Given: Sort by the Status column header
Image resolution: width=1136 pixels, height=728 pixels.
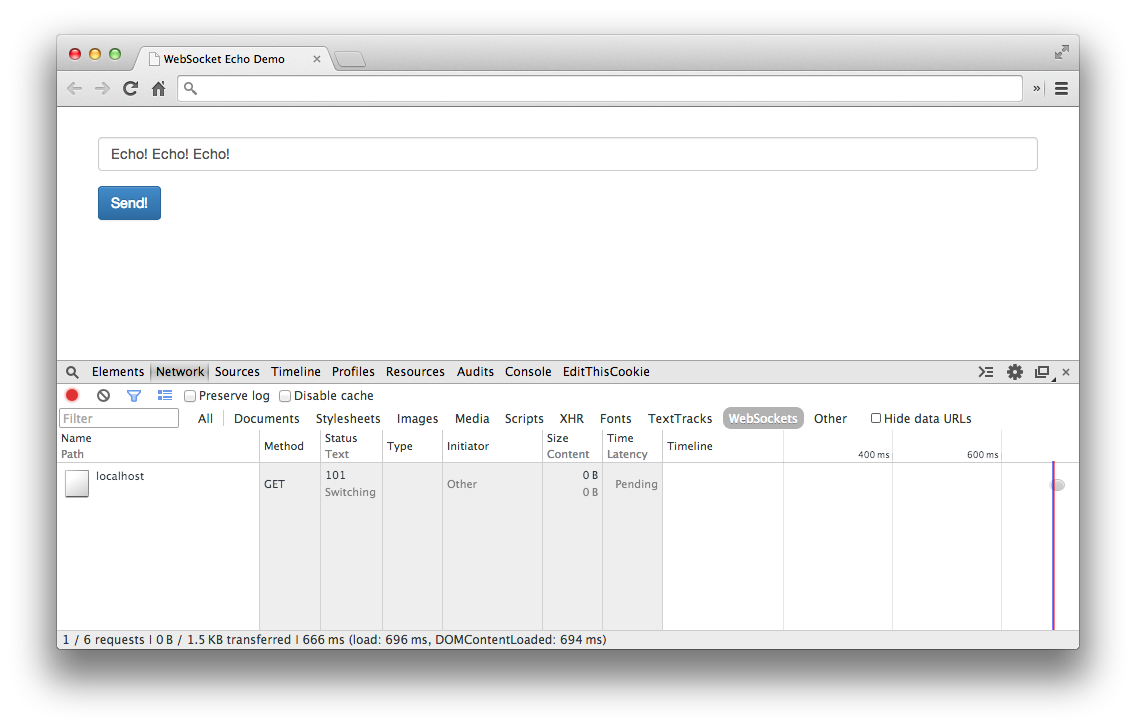Looking at the screenshot, I should pos(351,446).
